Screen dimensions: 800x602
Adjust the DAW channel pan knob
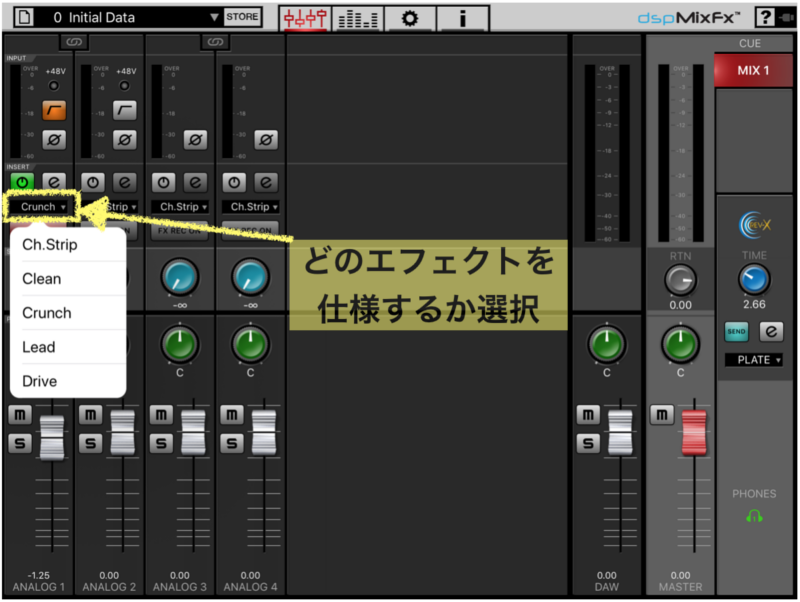click(607, 343)
